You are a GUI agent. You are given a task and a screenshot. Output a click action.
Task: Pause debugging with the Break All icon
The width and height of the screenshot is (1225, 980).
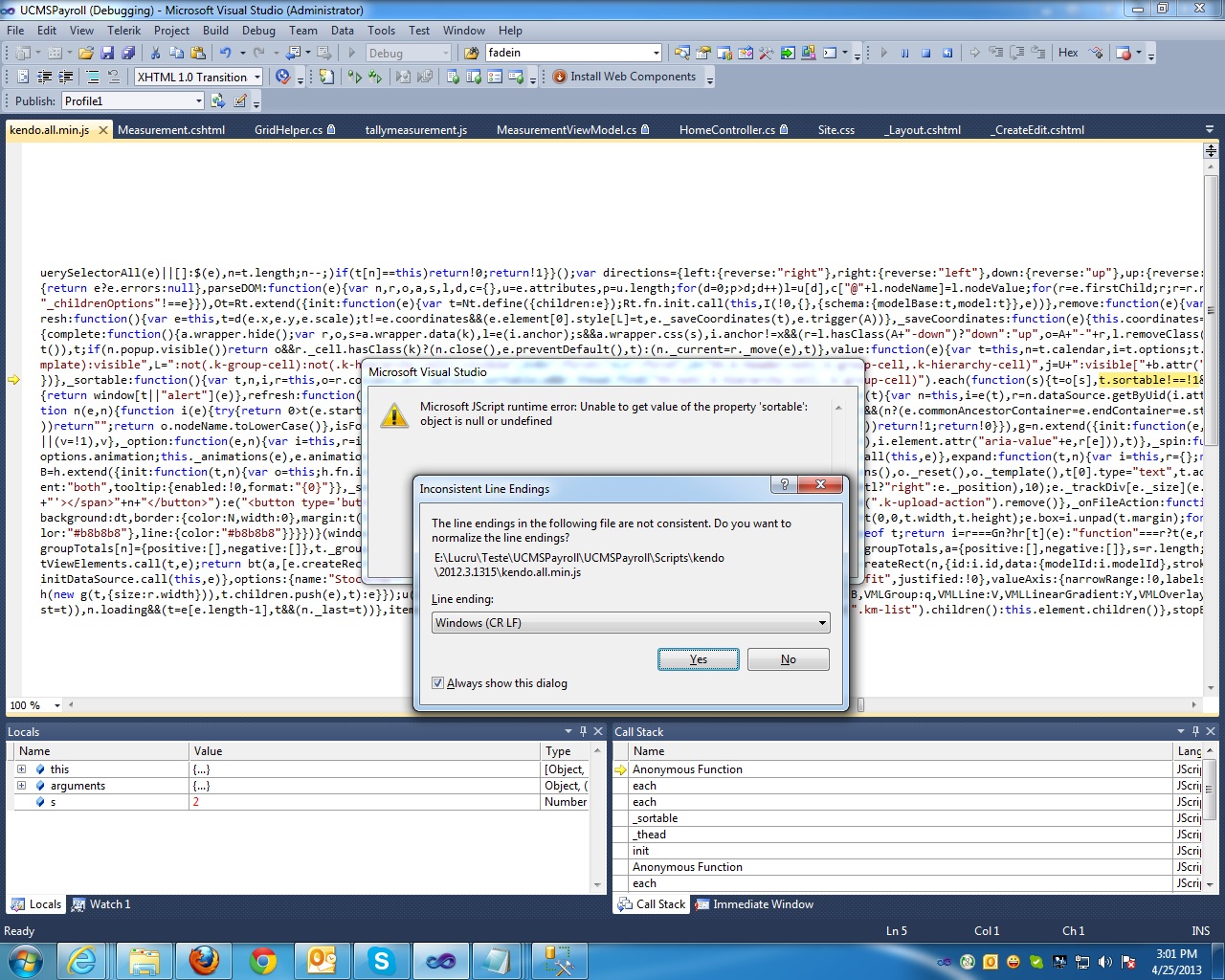pyautogui.click(x=904, y=54)
